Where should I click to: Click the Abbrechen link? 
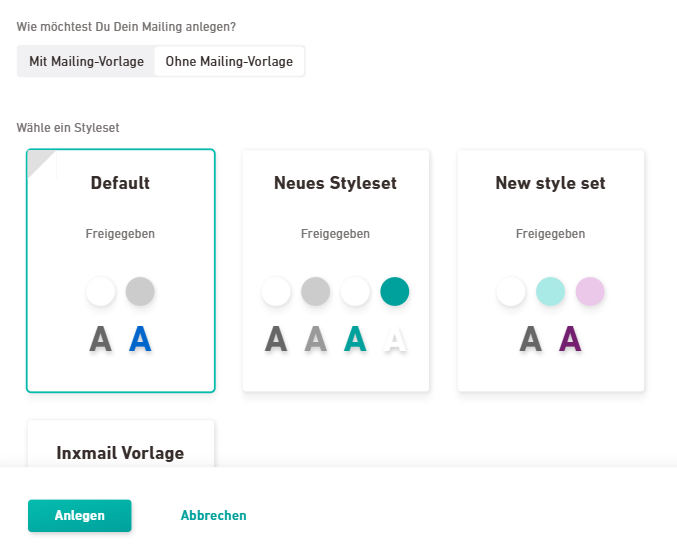[x=213, y=516]
